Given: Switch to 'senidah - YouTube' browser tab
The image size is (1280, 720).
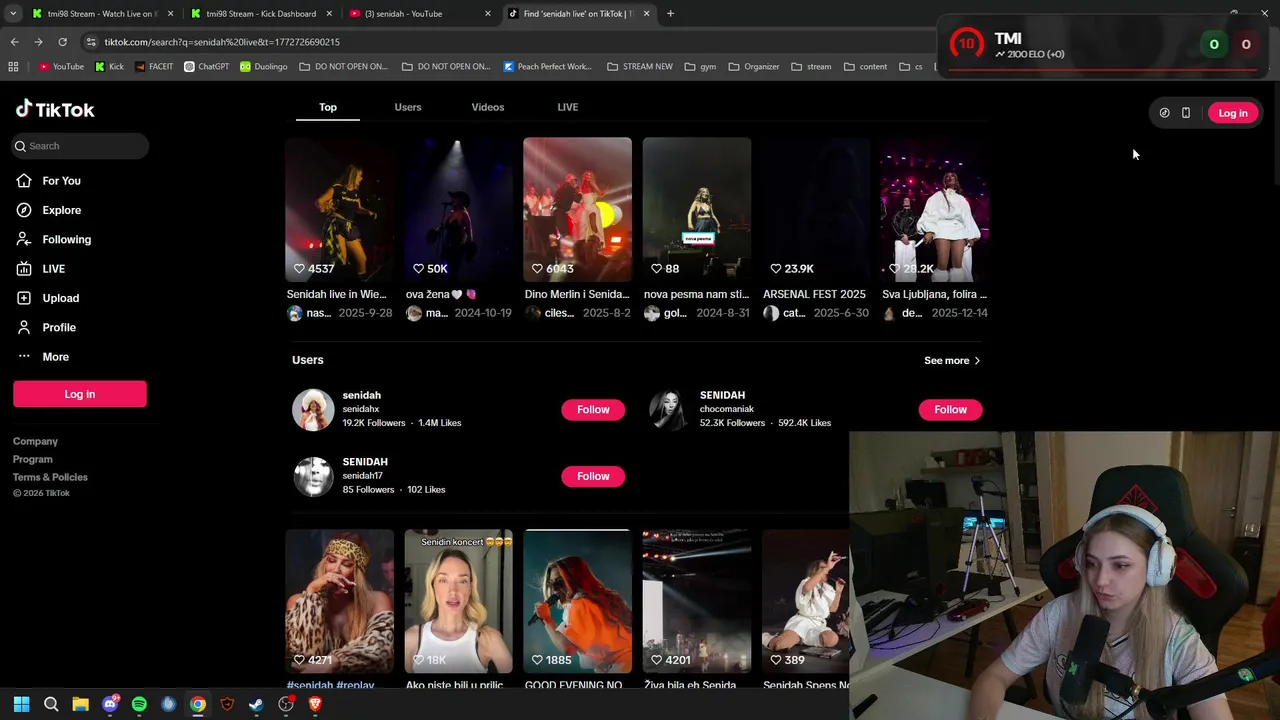Looking at the screenshot, I should 419,14.
